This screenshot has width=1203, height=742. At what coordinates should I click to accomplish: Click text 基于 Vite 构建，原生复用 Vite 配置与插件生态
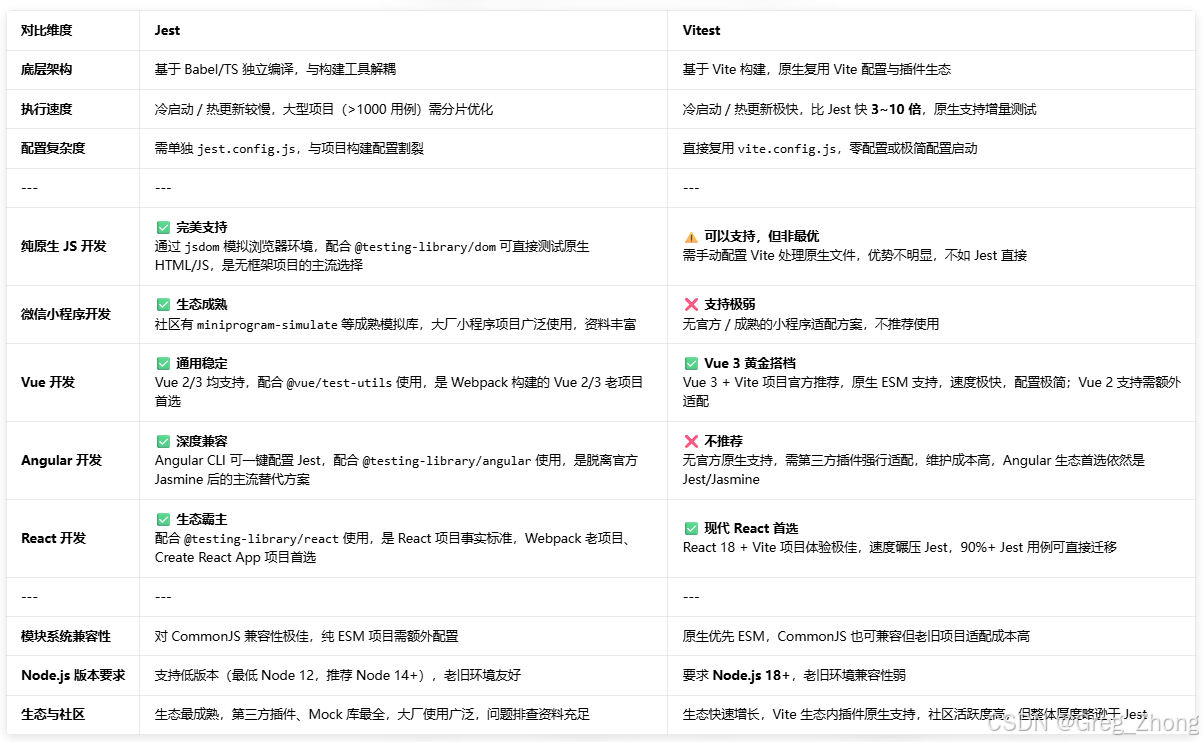point(817,70)
